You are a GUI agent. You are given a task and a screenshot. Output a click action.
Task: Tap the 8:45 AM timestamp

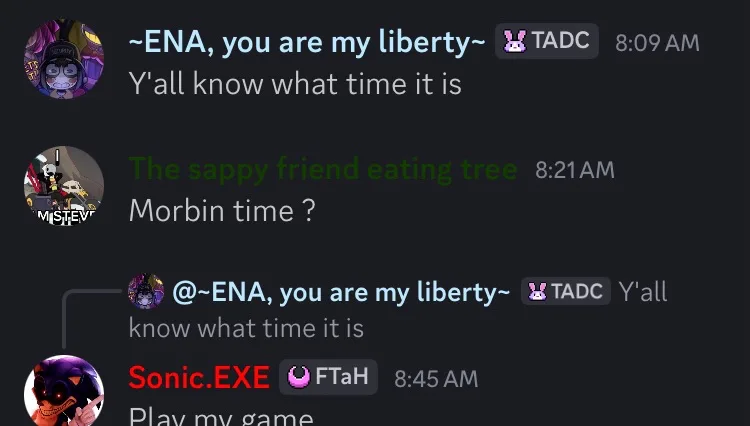coord(436,379)
